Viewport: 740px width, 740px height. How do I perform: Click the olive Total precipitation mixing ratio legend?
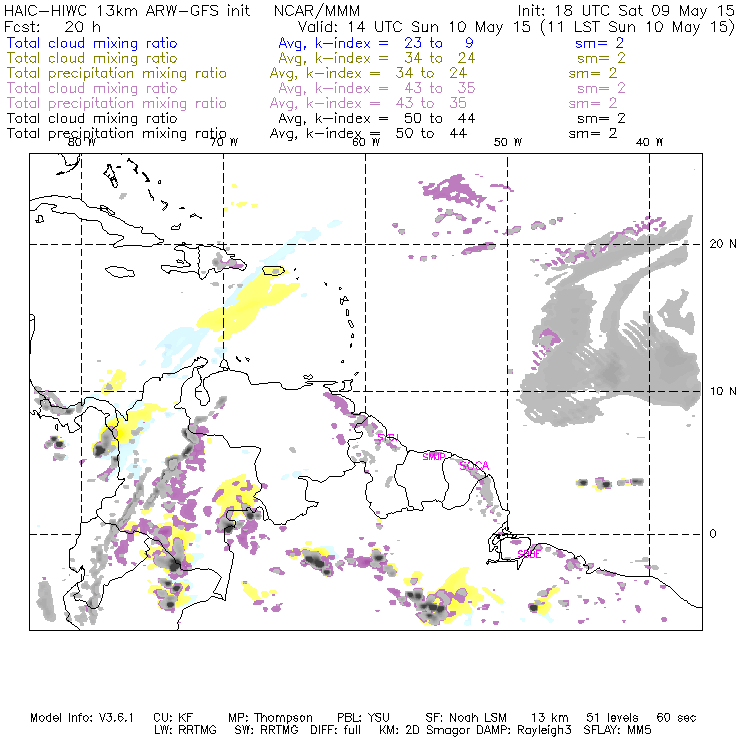click(x=117, y=73)
